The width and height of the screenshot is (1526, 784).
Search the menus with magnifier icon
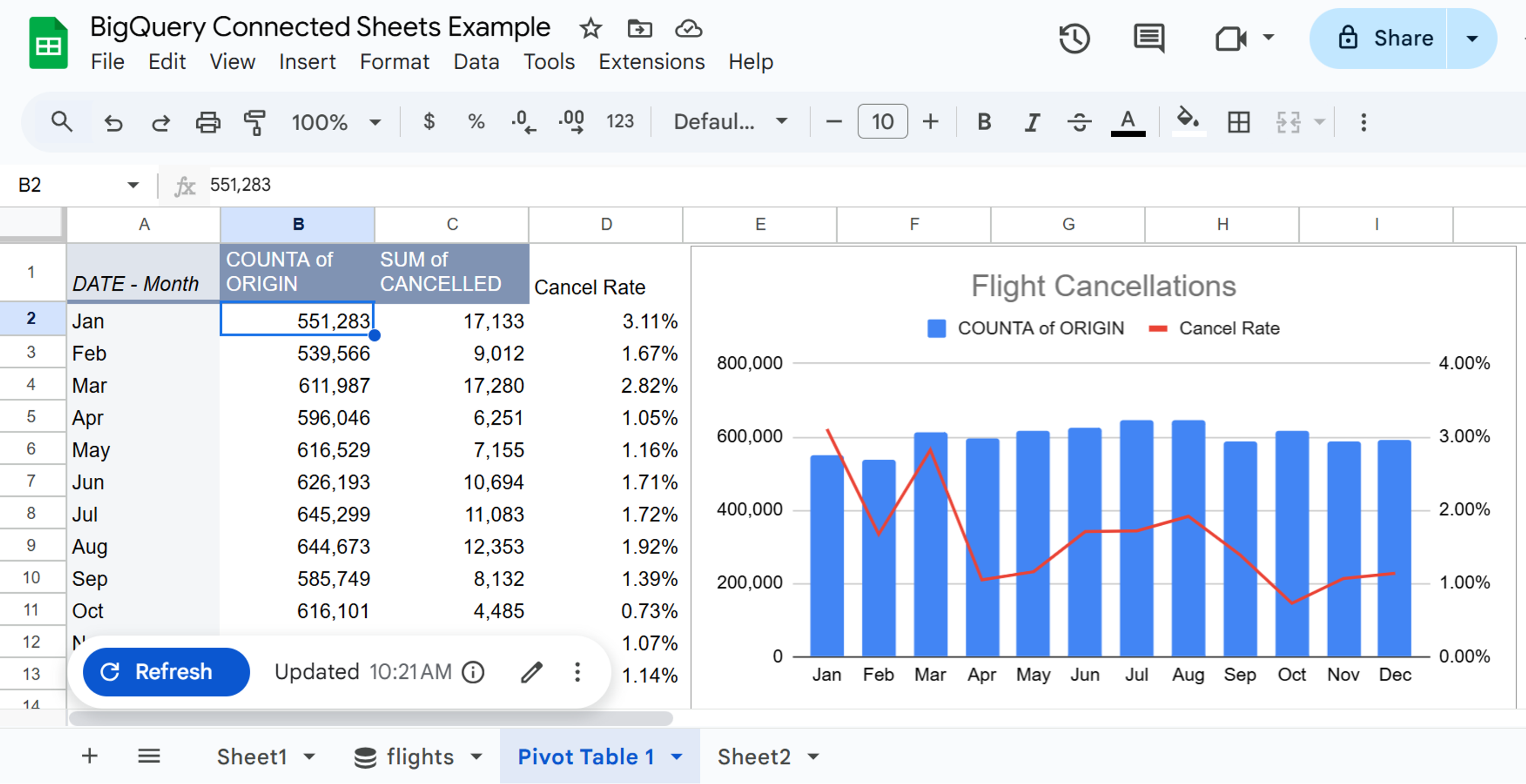click(x=62, y=122)
